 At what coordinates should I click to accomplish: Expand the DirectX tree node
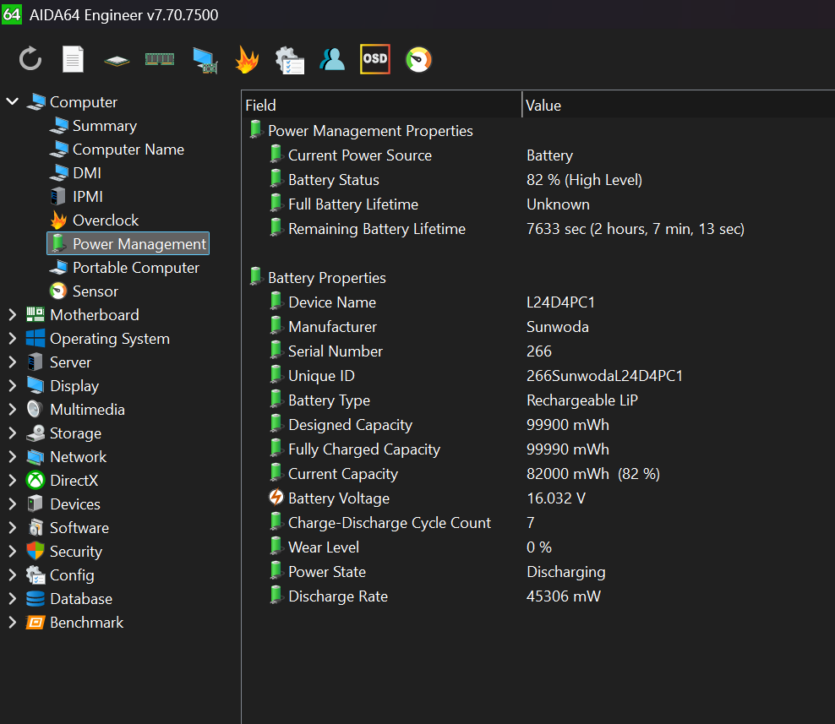click(12, 480)
